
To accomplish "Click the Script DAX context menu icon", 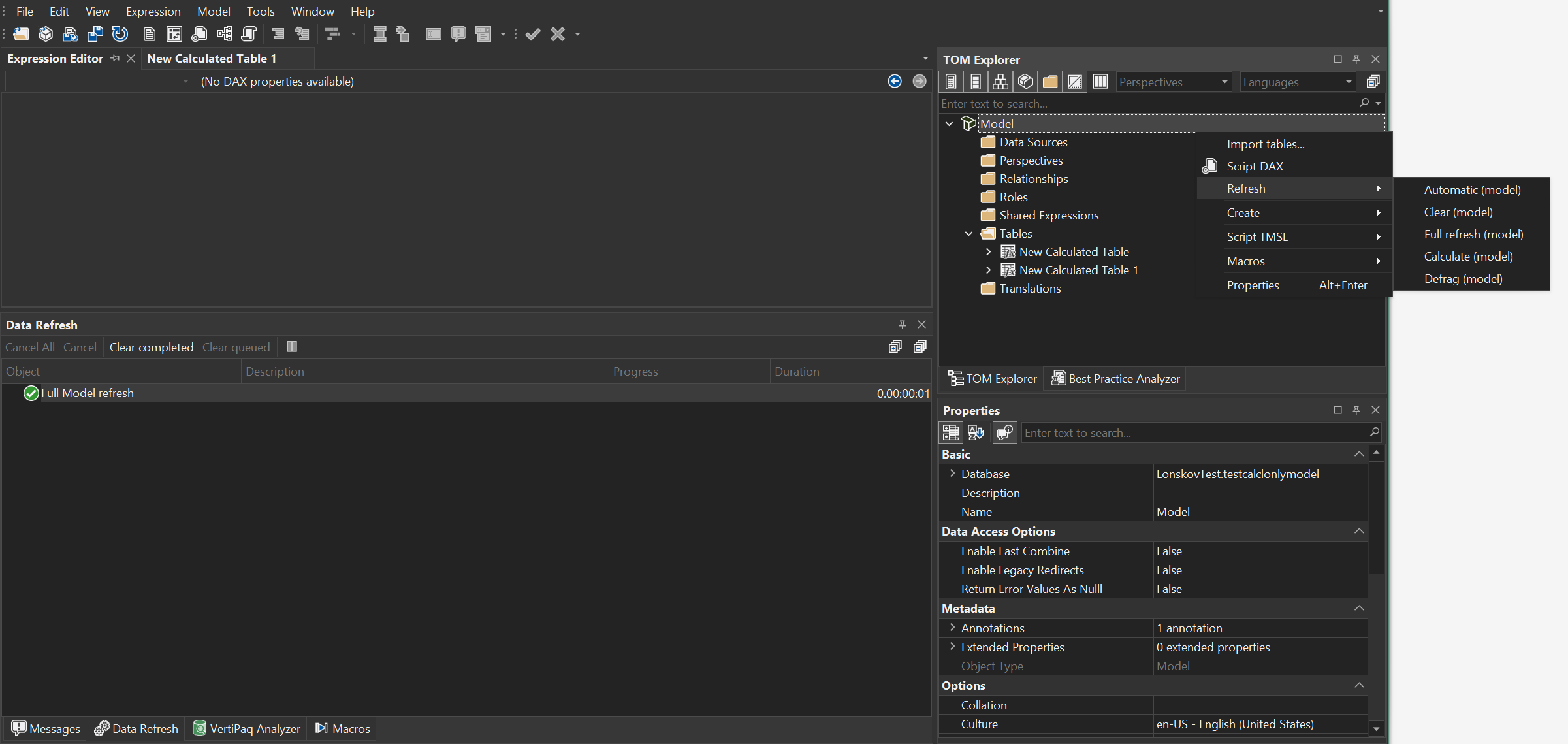I will (1209, 166).
